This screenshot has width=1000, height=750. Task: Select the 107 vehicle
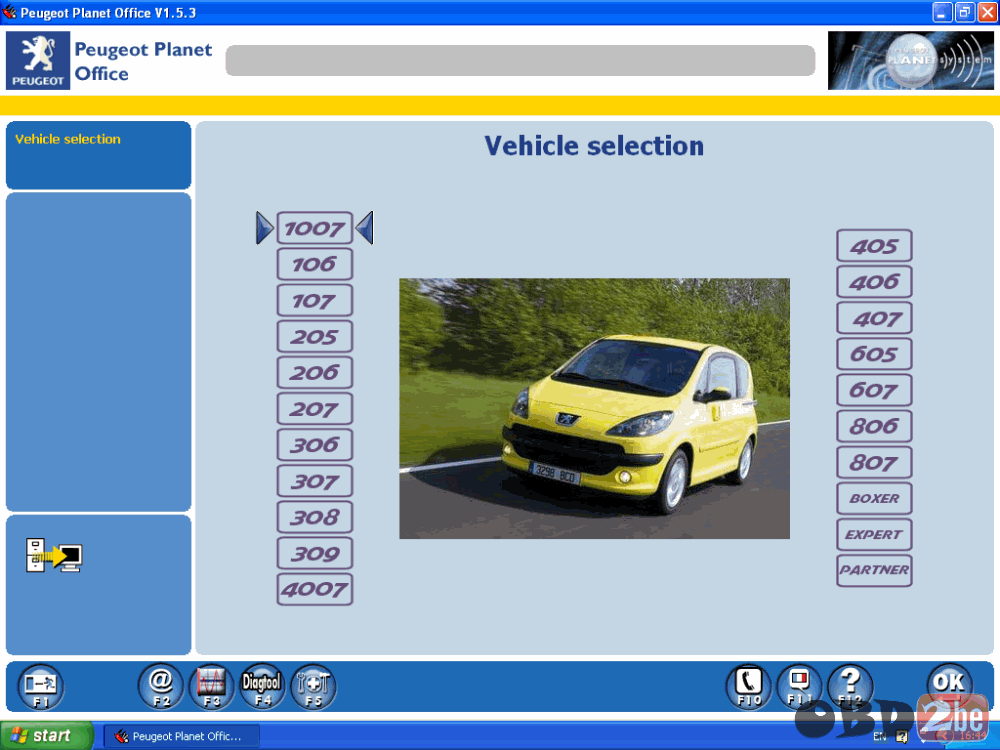coord(314,300)
